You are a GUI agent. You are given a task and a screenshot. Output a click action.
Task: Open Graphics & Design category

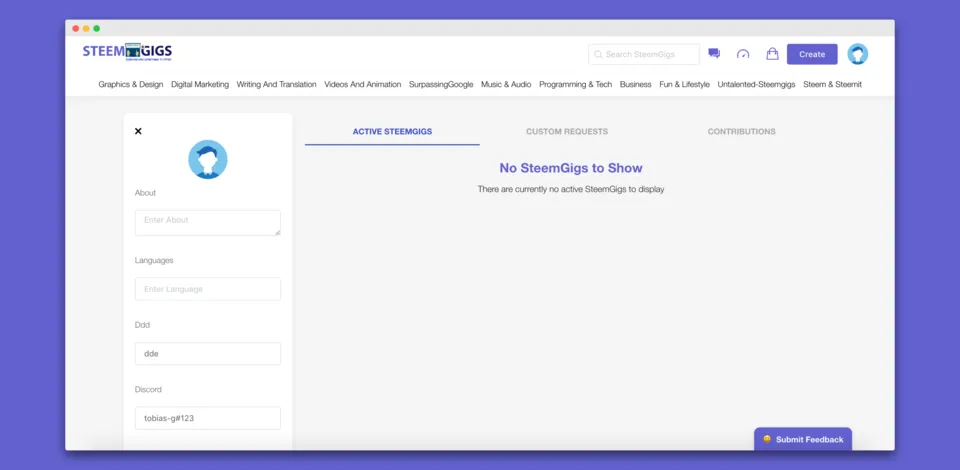point(131,84)
